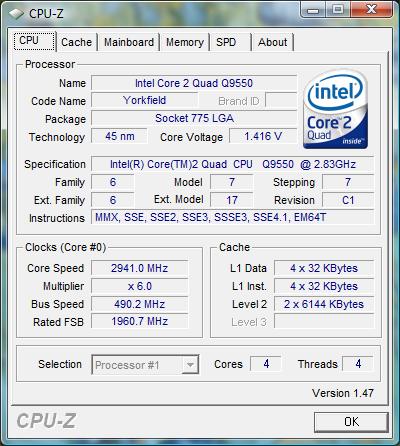Image resolution: width=400 pixels, height=446 pixels.
Task: Click the Instructions field listing SSE4.1
Action: click(232, 218)
